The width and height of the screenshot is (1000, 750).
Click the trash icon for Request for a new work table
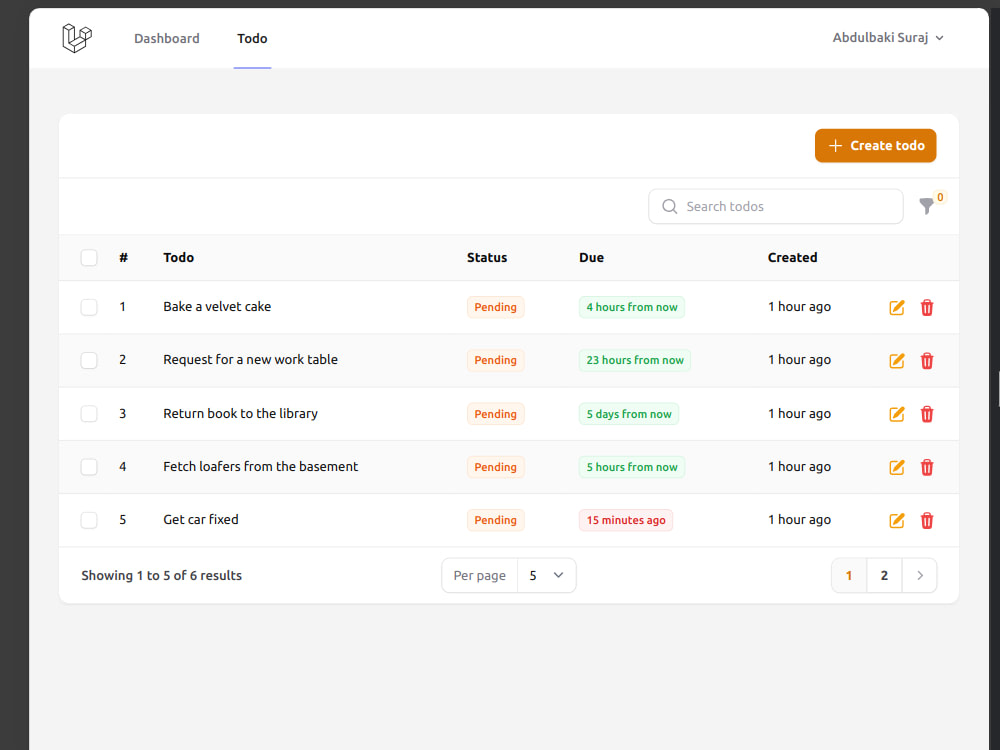coord(927,360)
